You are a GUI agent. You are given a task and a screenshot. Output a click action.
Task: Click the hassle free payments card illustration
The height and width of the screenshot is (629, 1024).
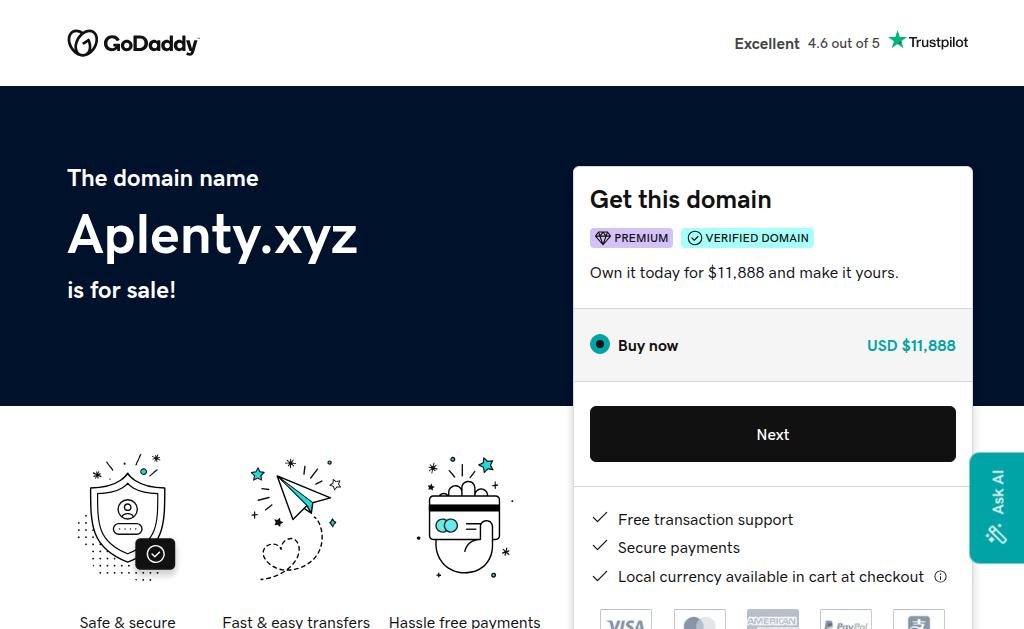pos(465,517)
